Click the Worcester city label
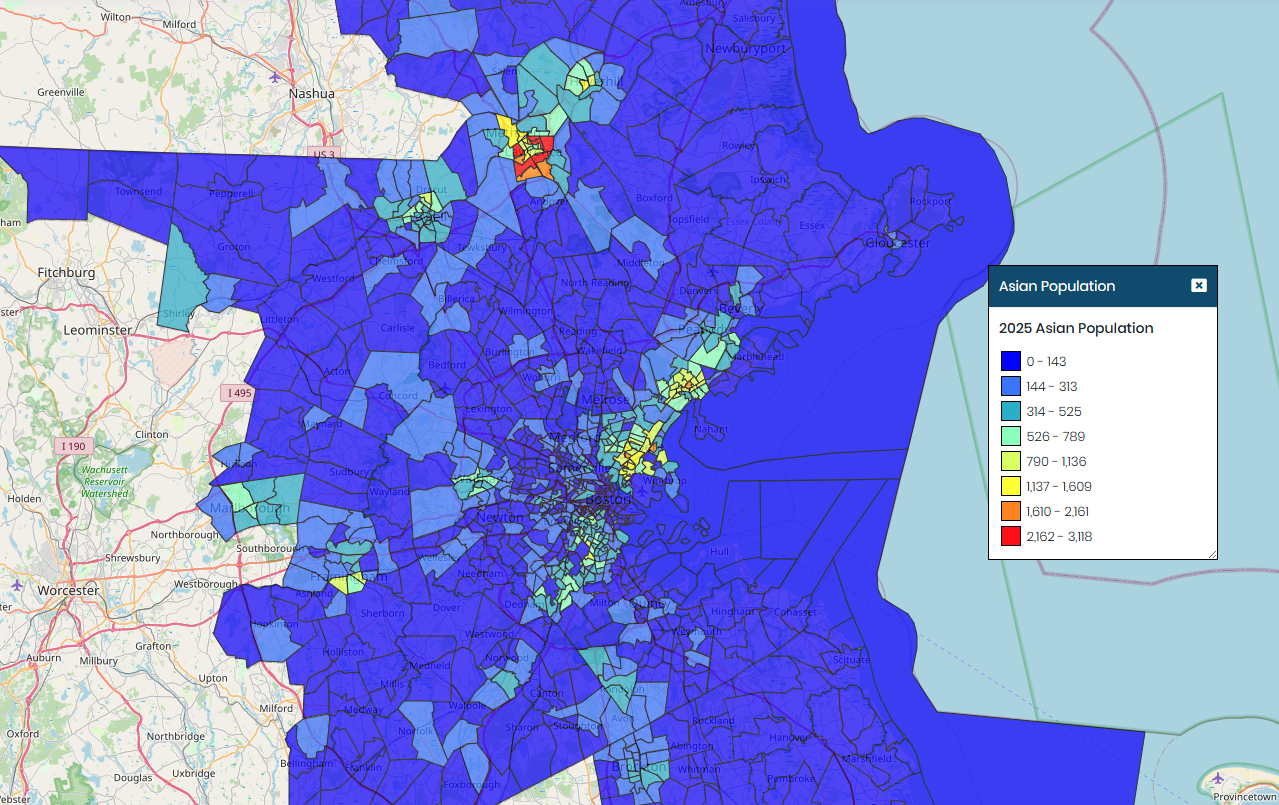The height and width of the screenshot is (805, 1279). point(68,590)
